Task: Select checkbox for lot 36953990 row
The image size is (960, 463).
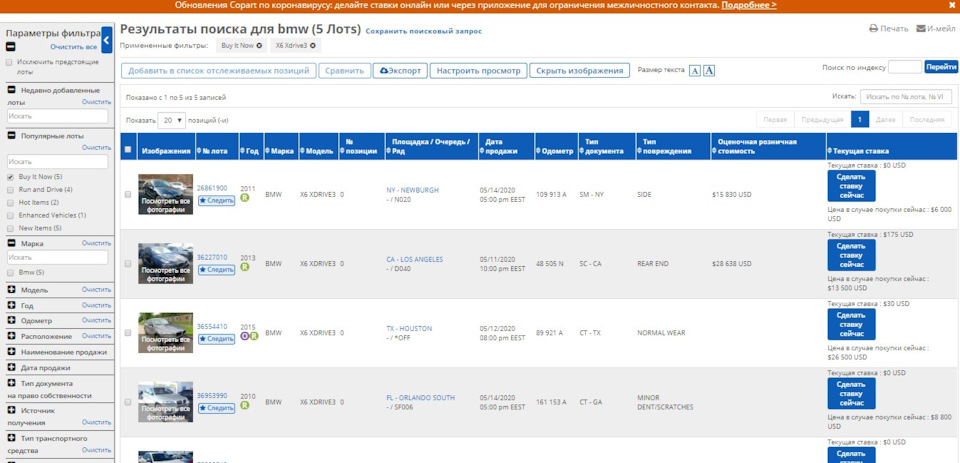Action: coord(128,402)
